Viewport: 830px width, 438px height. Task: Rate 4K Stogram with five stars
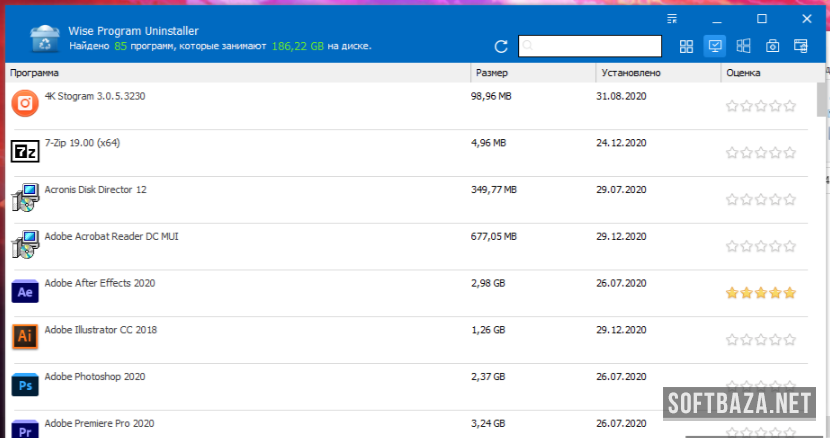(790, 106)
